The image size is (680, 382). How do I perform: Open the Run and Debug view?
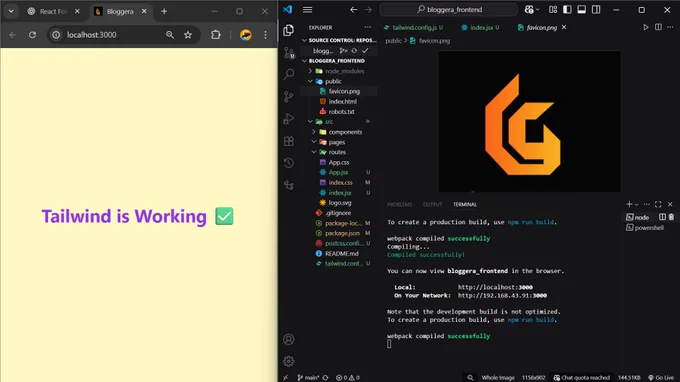click(x=288, y=119)
